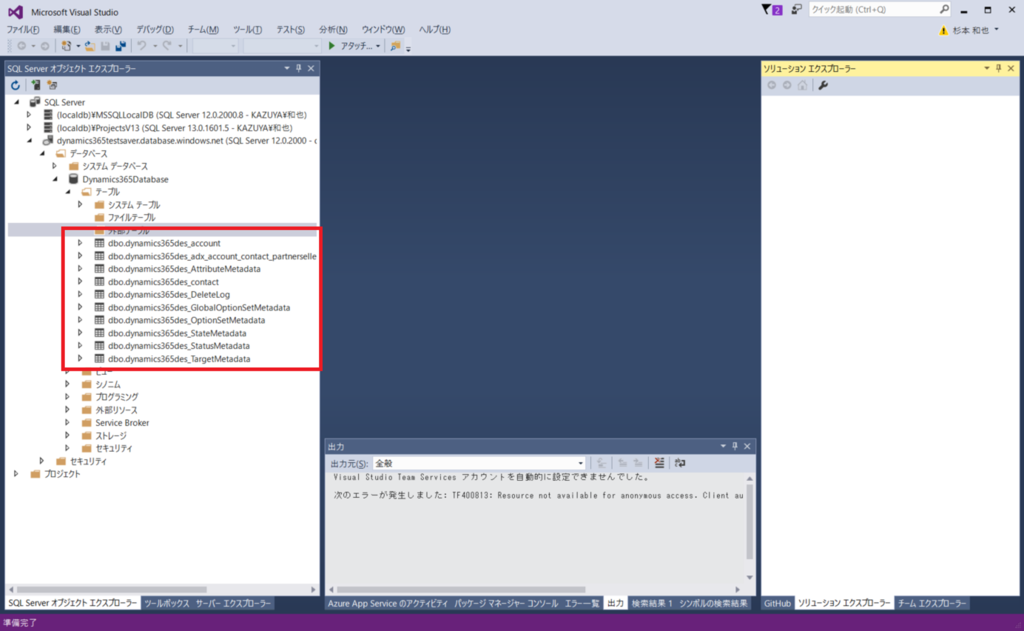This screenshot has height=631, width=1024.
Task: Expand the システム データベース folder
Action: 55,166
